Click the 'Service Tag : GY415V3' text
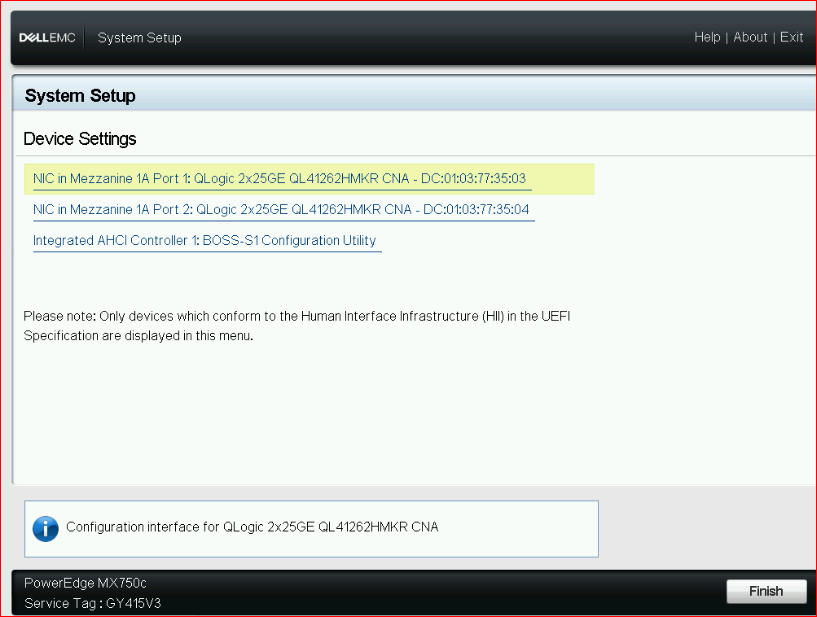817x617 pixels. coord(93,603)
